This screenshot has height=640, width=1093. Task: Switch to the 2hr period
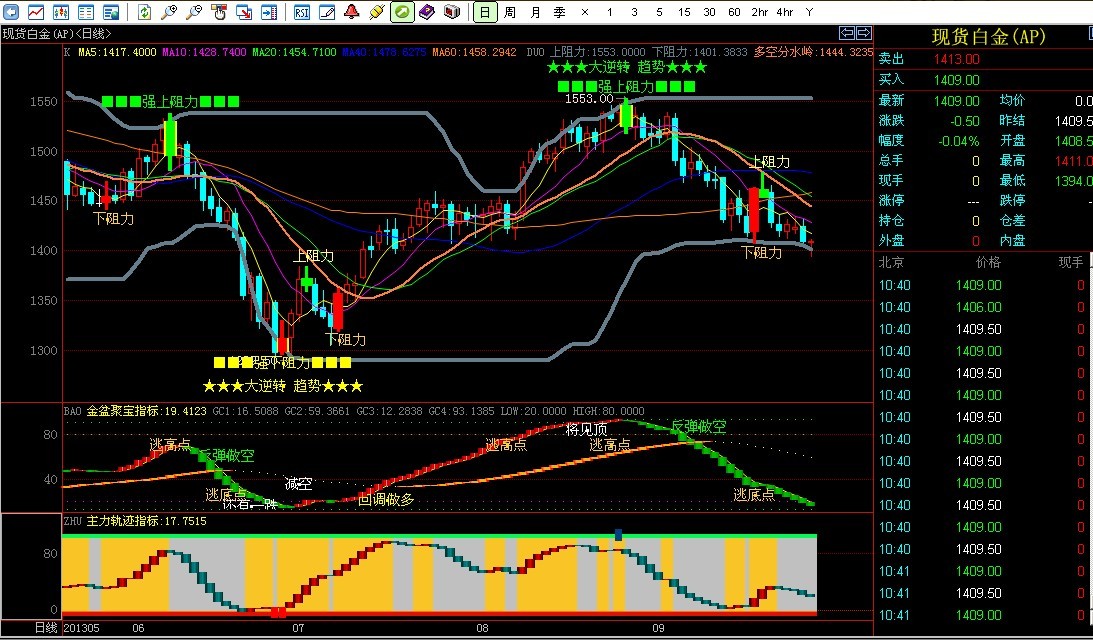pos(760,12)
